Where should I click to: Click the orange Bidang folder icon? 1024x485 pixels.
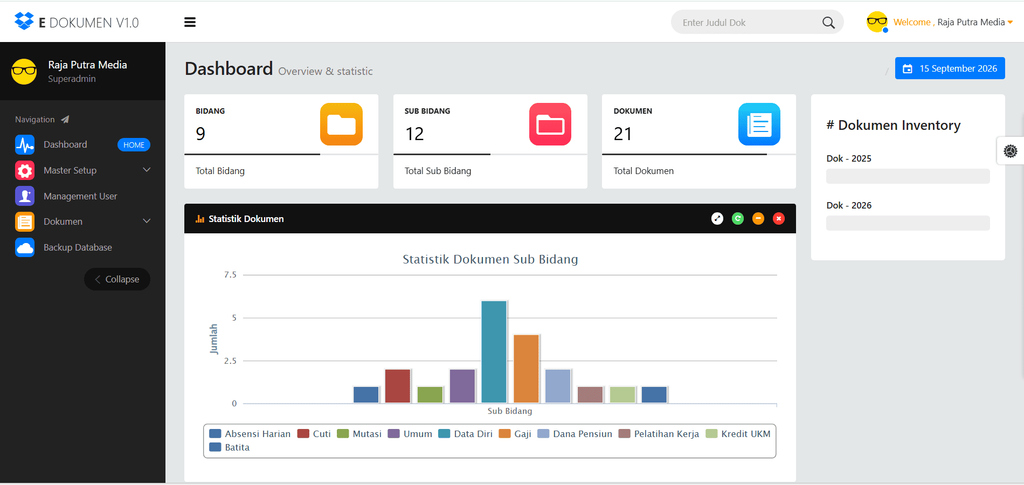(x=341, y=124)
